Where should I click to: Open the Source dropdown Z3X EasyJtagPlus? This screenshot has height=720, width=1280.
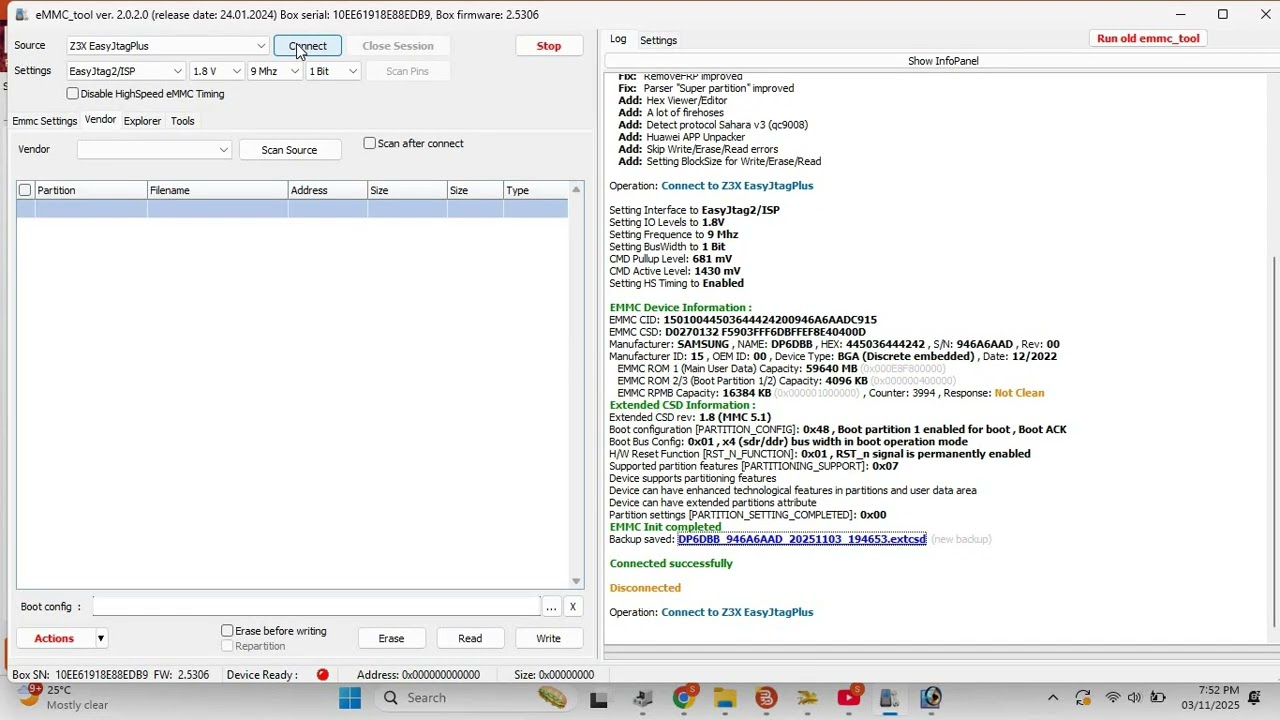[167, 46]
